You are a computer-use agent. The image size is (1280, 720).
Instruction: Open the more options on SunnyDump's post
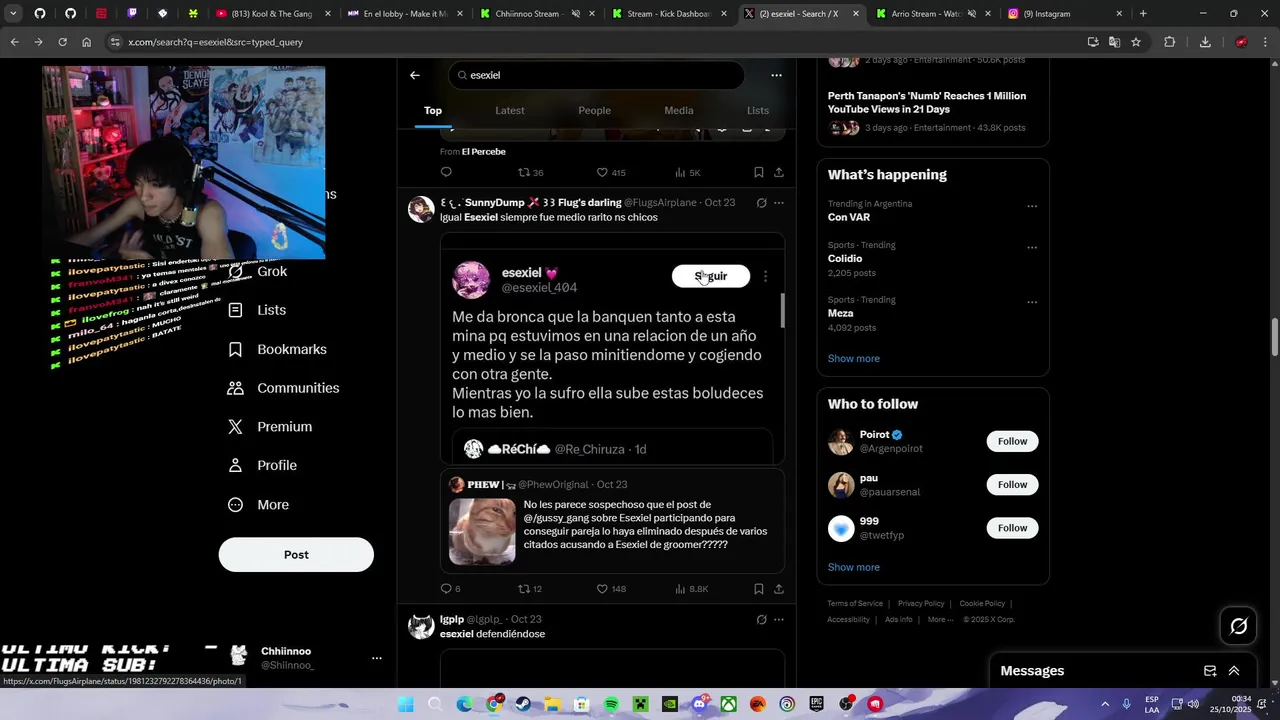point(779,203)
